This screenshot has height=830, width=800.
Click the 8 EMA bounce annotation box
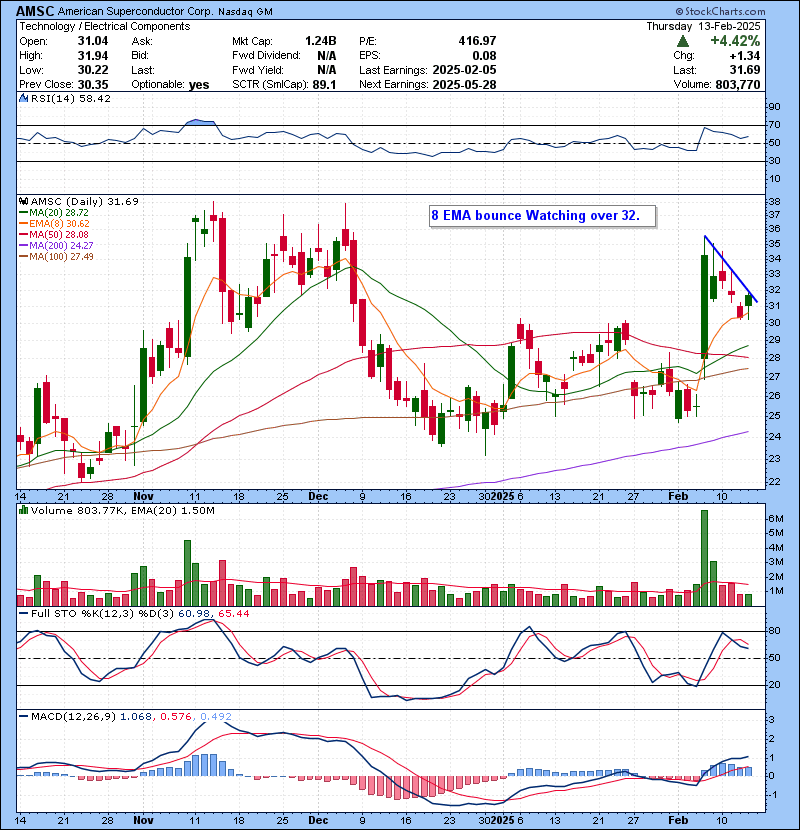[543, 216]
